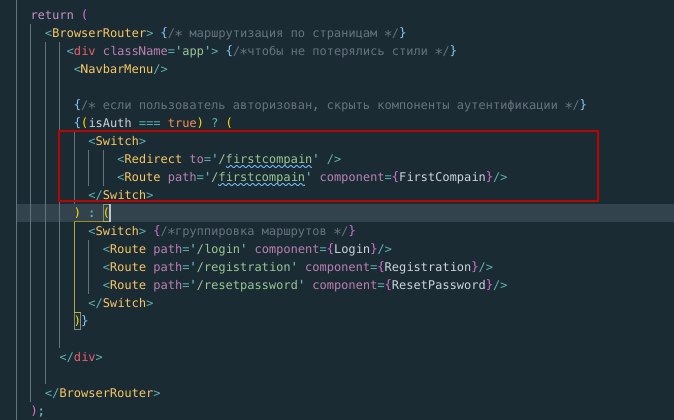Click the '/login' route path
This screenshot has height=420, width=674.
218,249
